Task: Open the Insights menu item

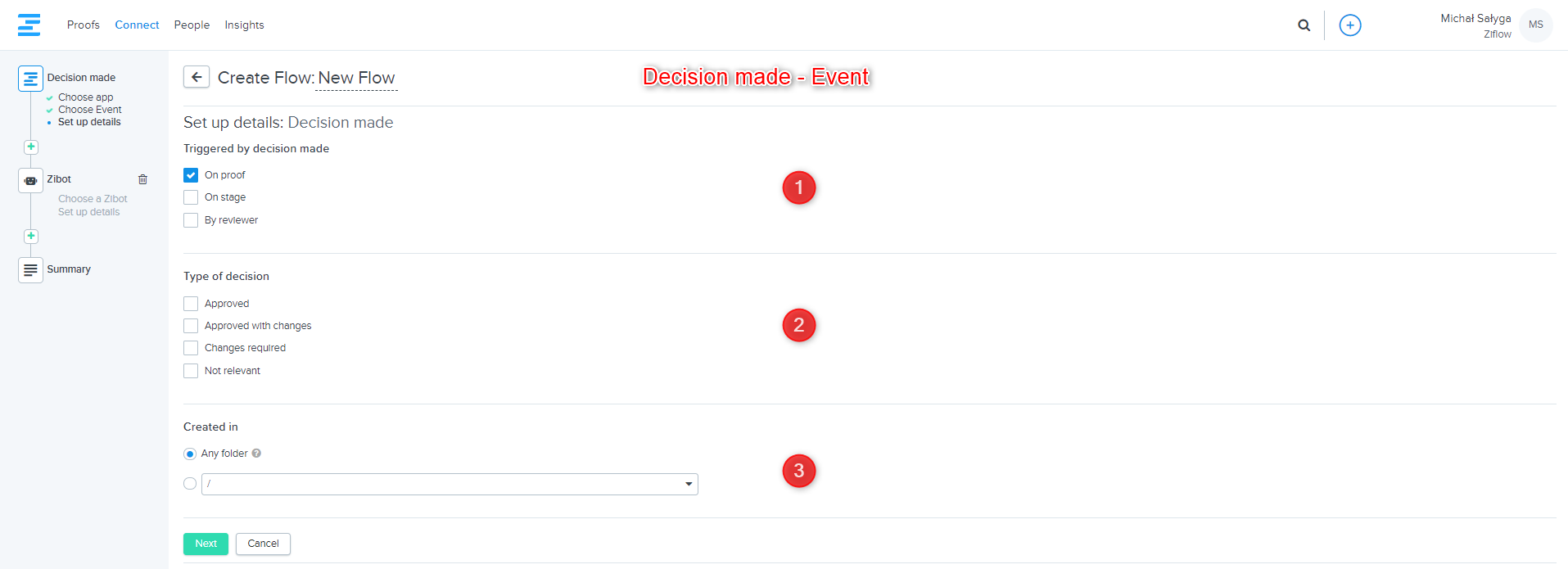Action: (244, 25)
